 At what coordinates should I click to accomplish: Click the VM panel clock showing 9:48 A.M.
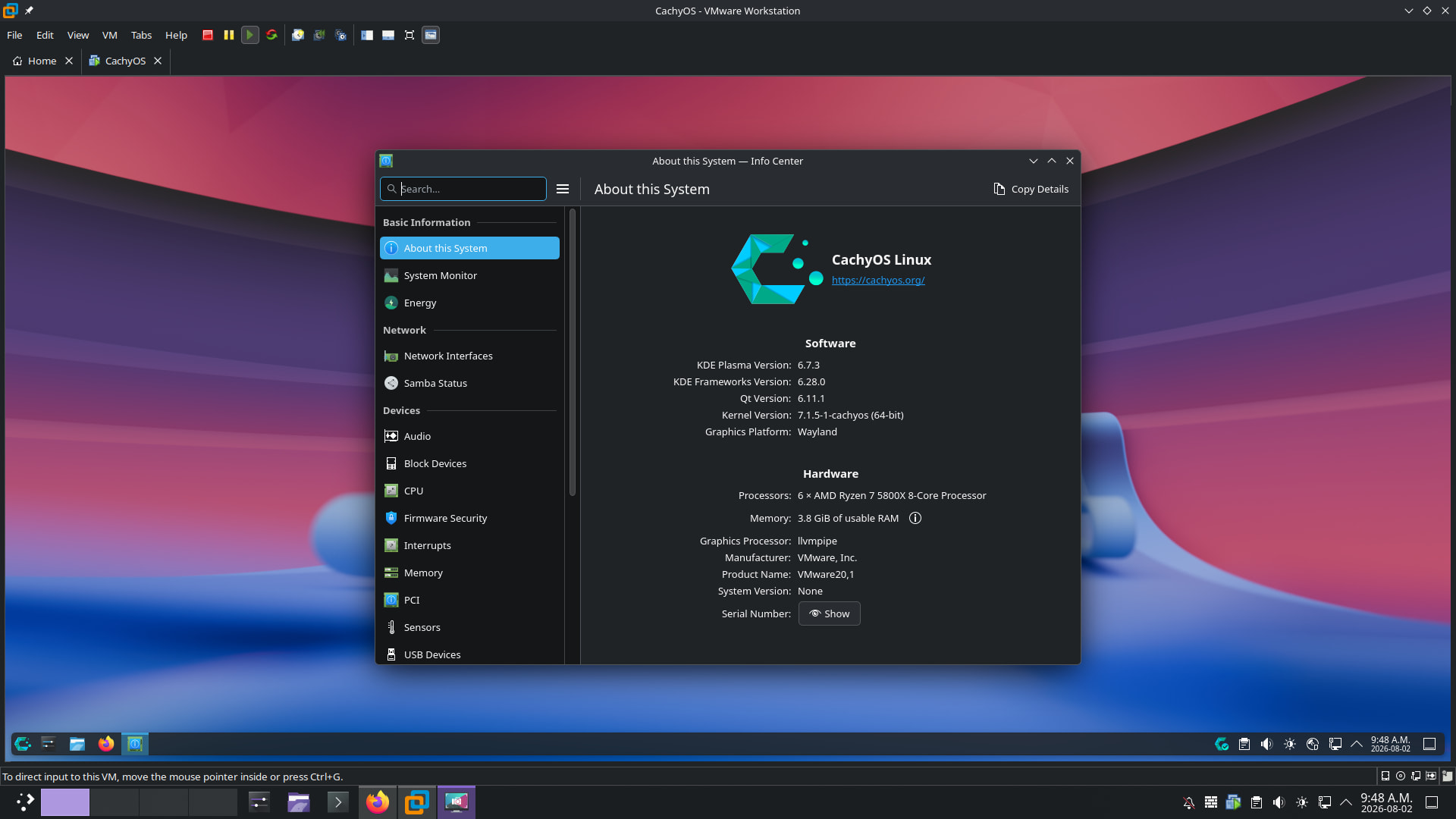point(1391,744)
